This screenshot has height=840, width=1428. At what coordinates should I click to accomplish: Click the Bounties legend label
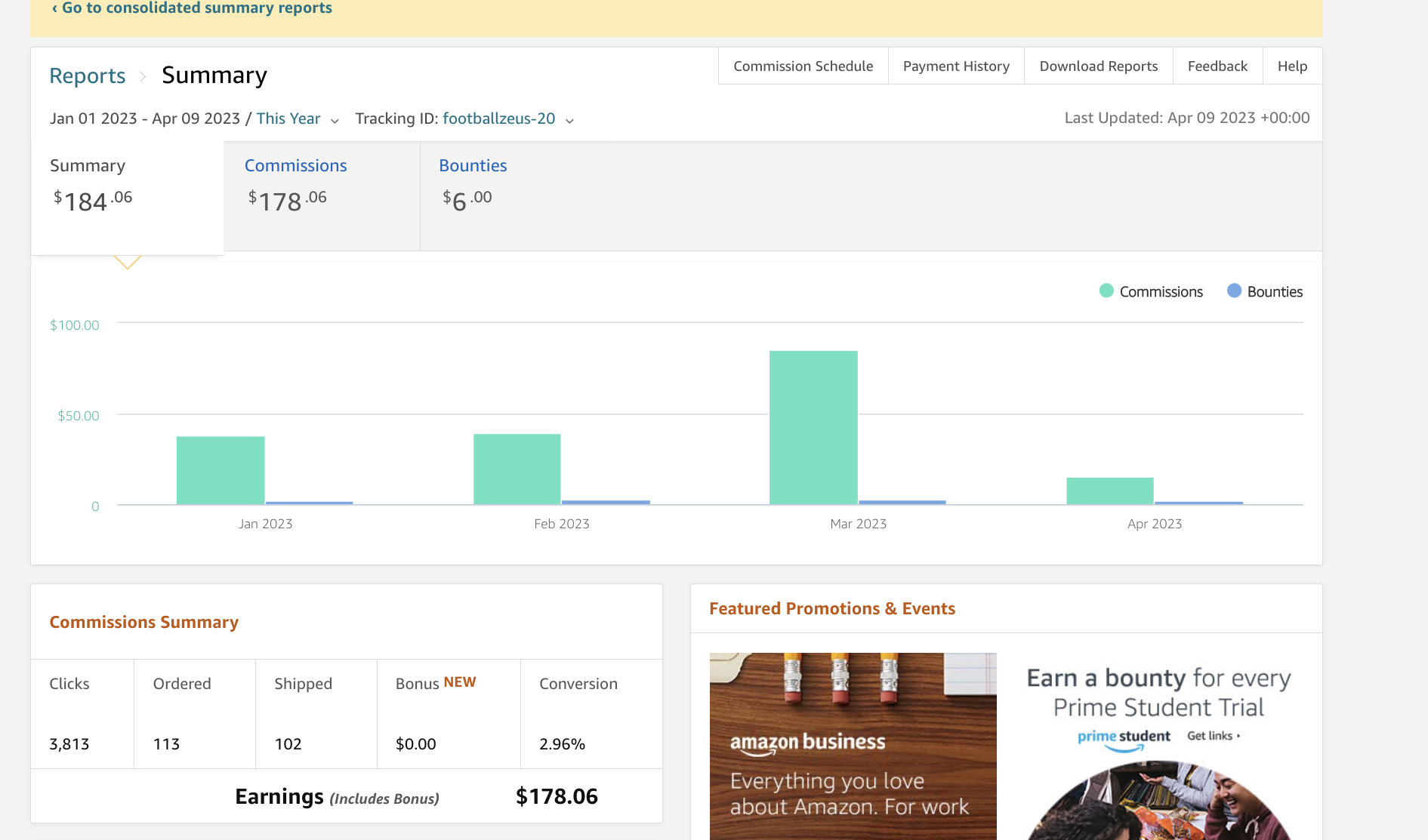(x=1275, y=292)
